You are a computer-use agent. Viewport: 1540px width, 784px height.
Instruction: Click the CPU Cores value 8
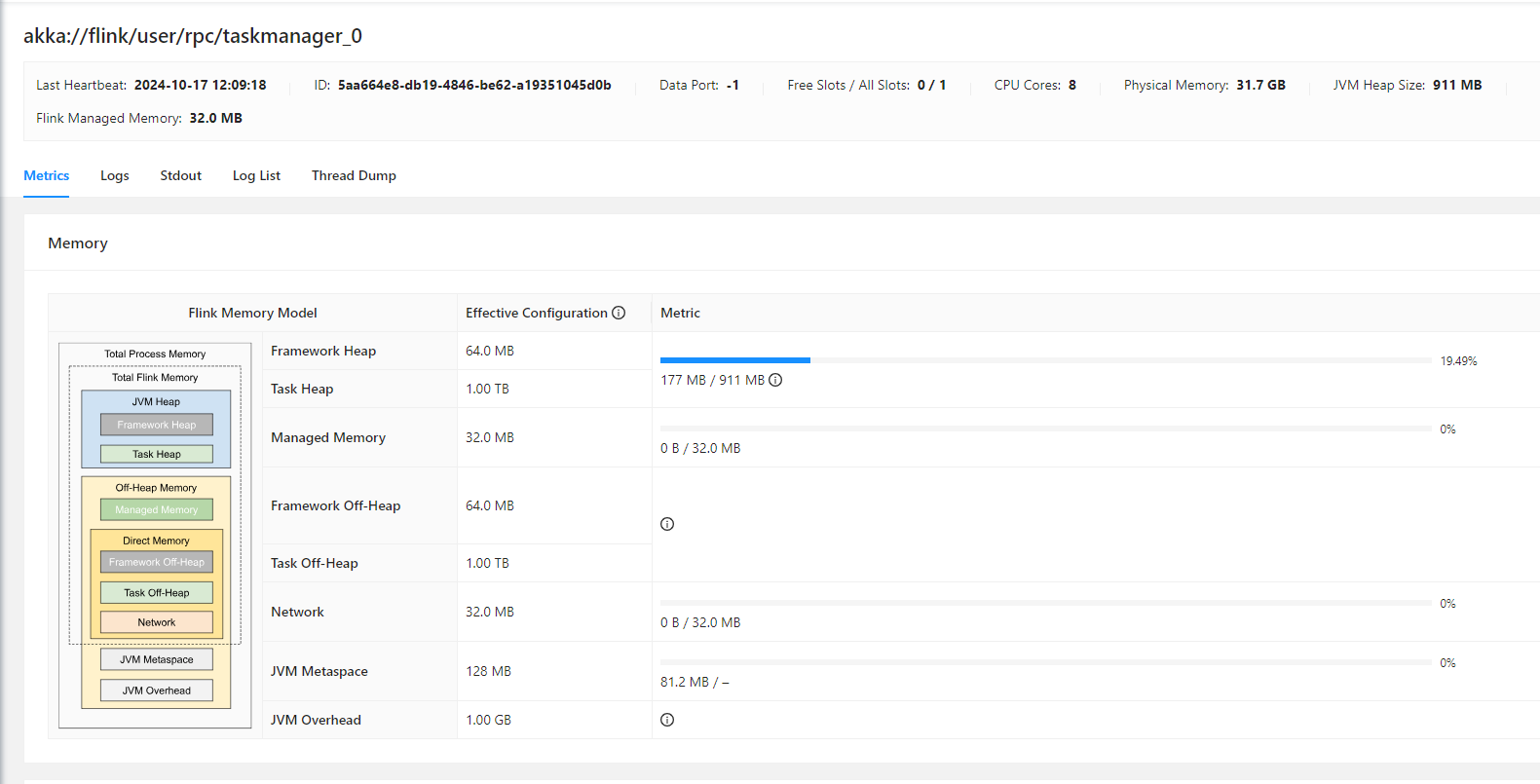(x=1072, y=85)
